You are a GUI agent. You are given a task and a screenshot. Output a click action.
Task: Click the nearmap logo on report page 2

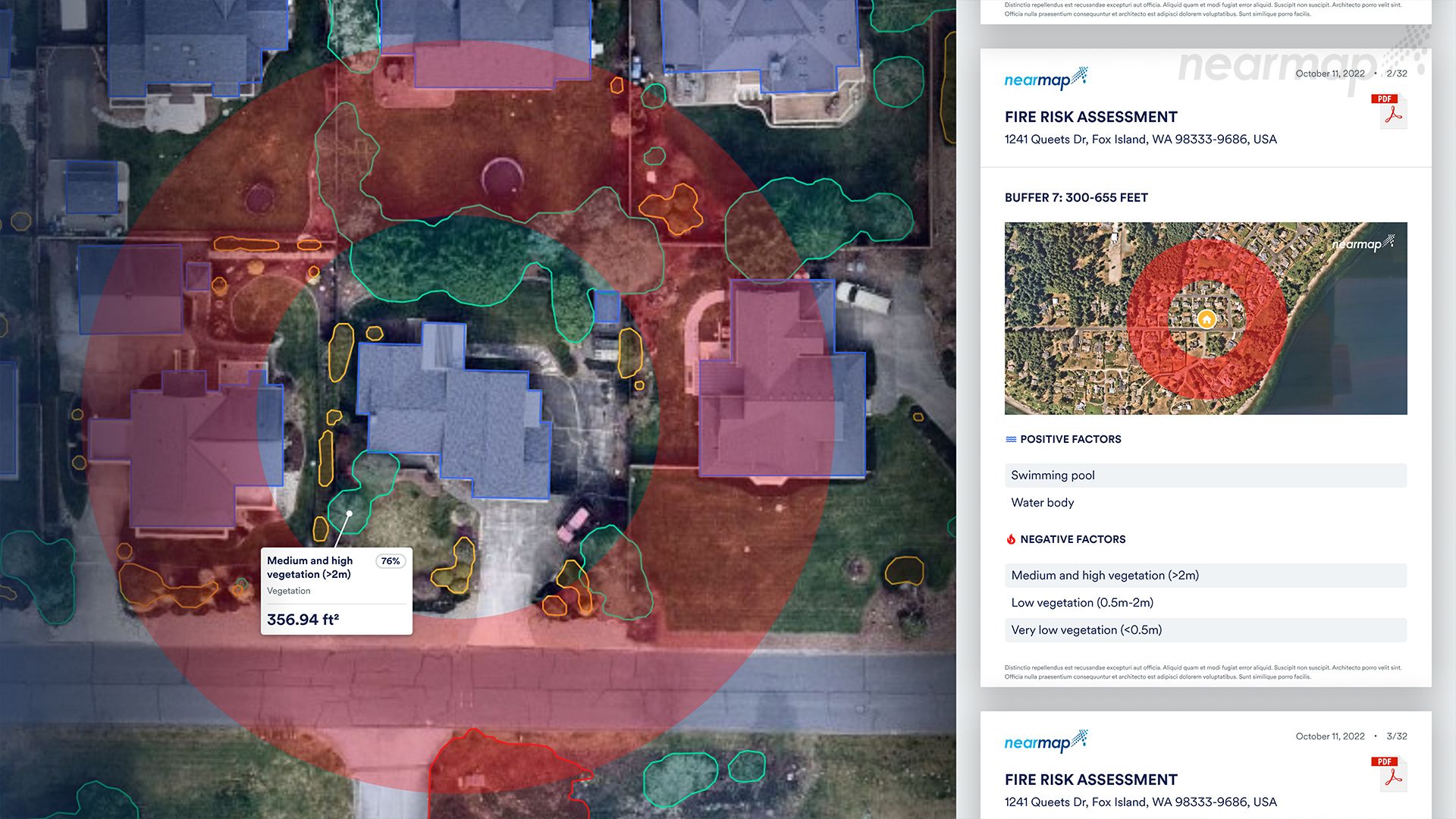(1046, 79)
